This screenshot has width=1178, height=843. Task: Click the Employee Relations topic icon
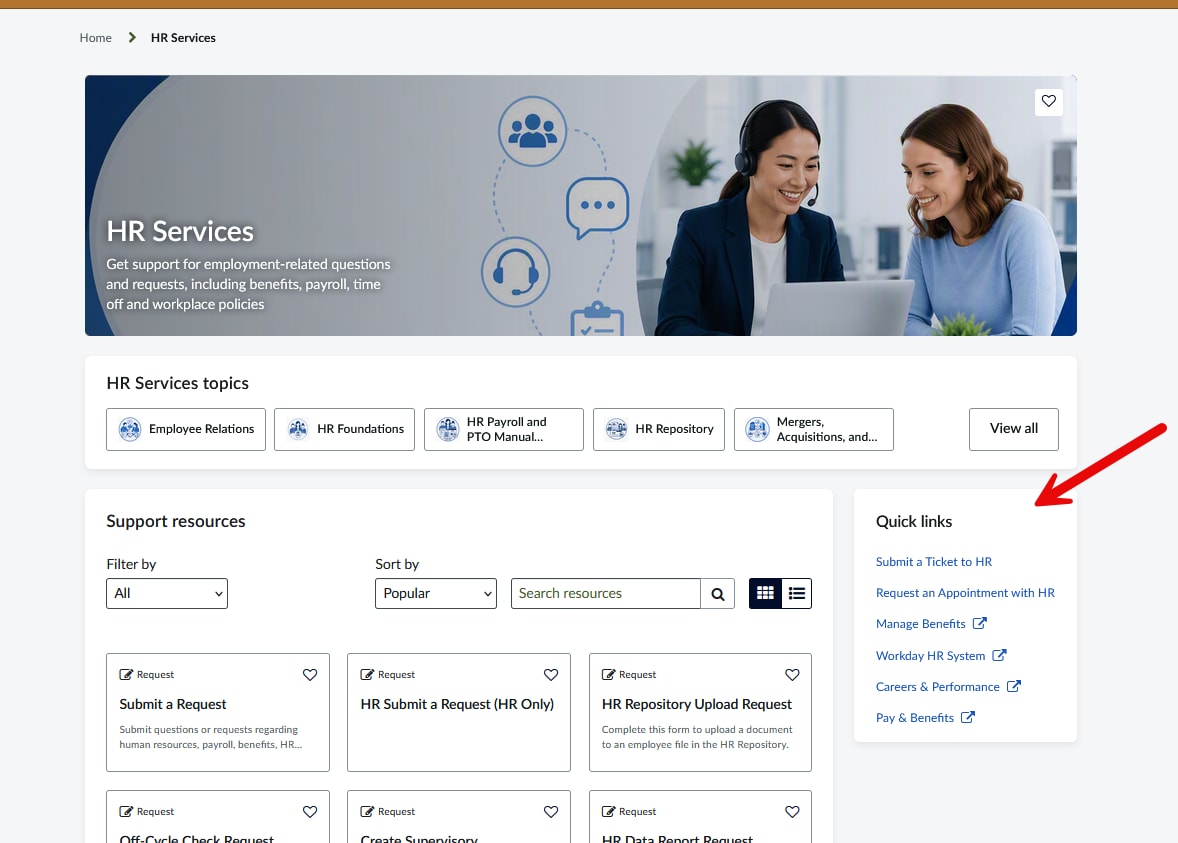click(x=130, y=429)
